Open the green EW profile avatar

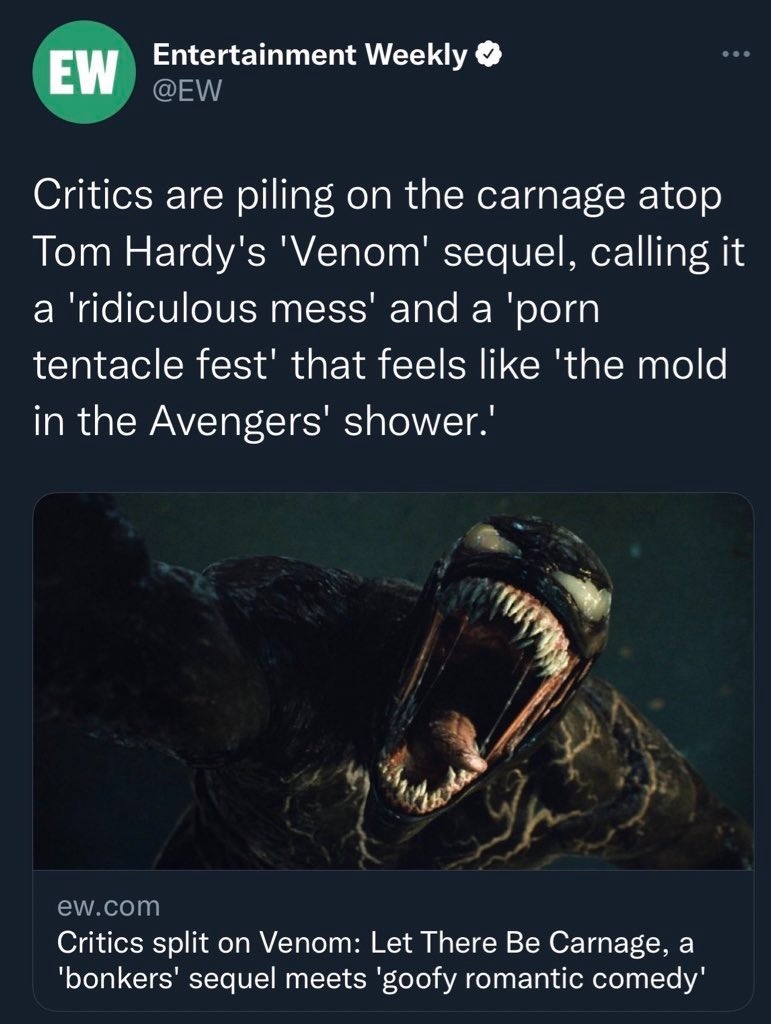(x=84, y=72)
